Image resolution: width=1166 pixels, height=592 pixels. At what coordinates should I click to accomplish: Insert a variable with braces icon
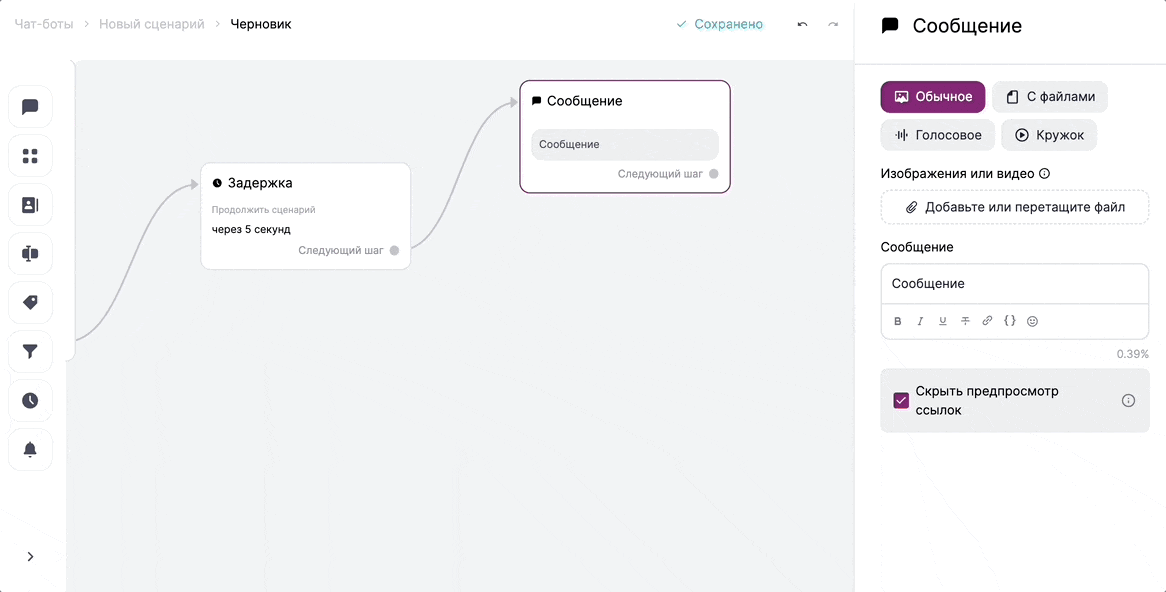coord(1010,321)
